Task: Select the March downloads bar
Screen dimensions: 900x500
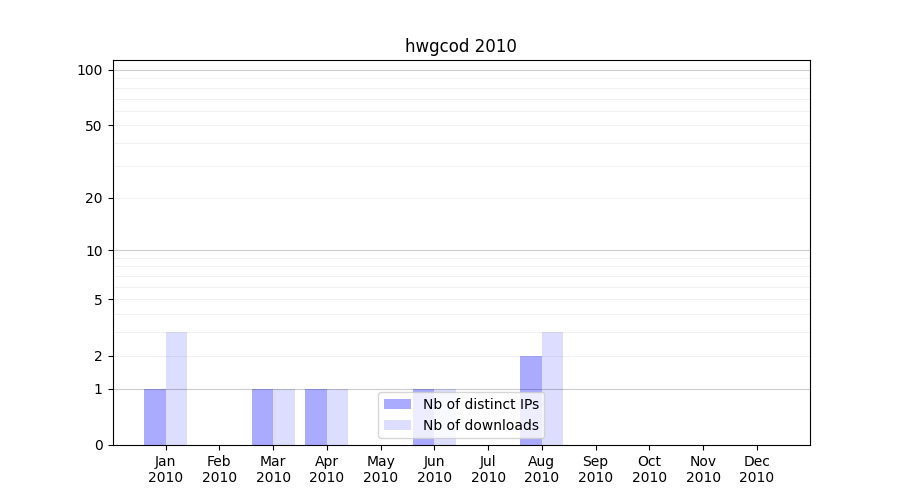Action: click(x=284, y=417)
